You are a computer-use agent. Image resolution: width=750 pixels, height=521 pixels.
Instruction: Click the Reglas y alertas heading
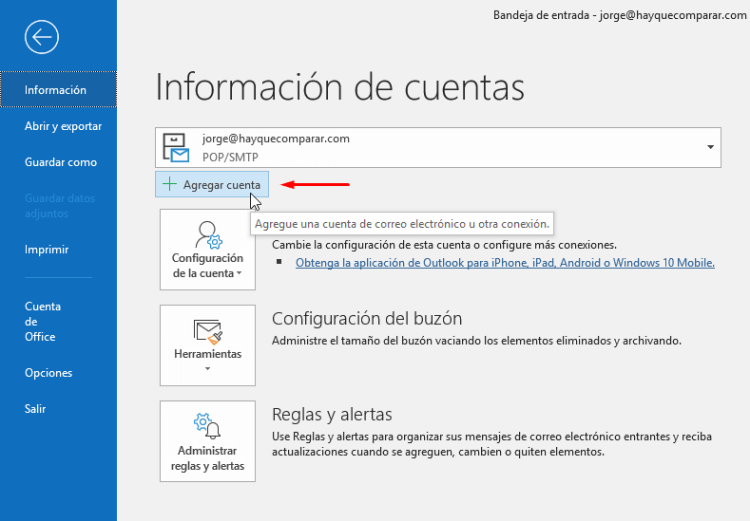click(332, 414)
